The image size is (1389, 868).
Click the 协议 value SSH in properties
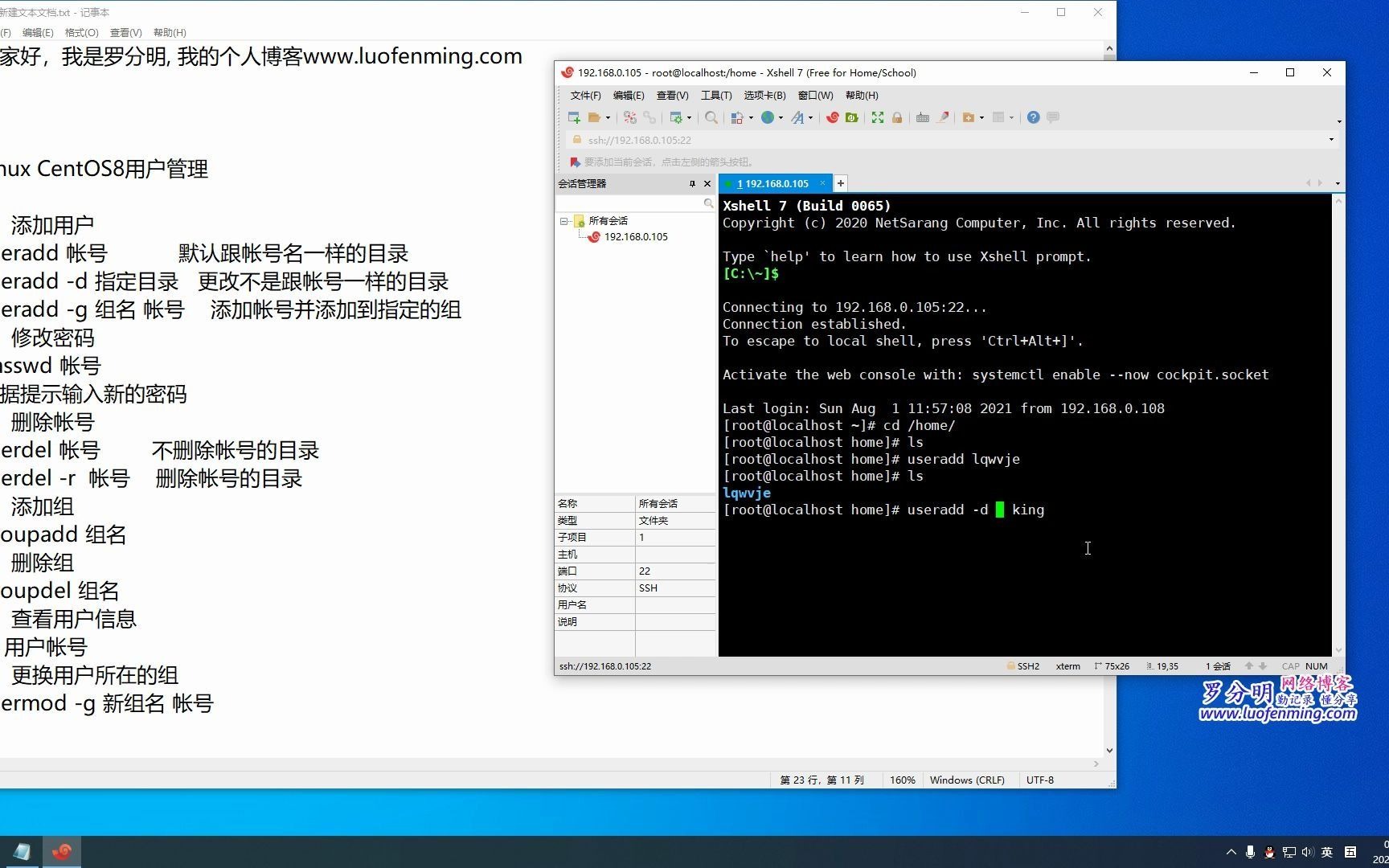675,588
